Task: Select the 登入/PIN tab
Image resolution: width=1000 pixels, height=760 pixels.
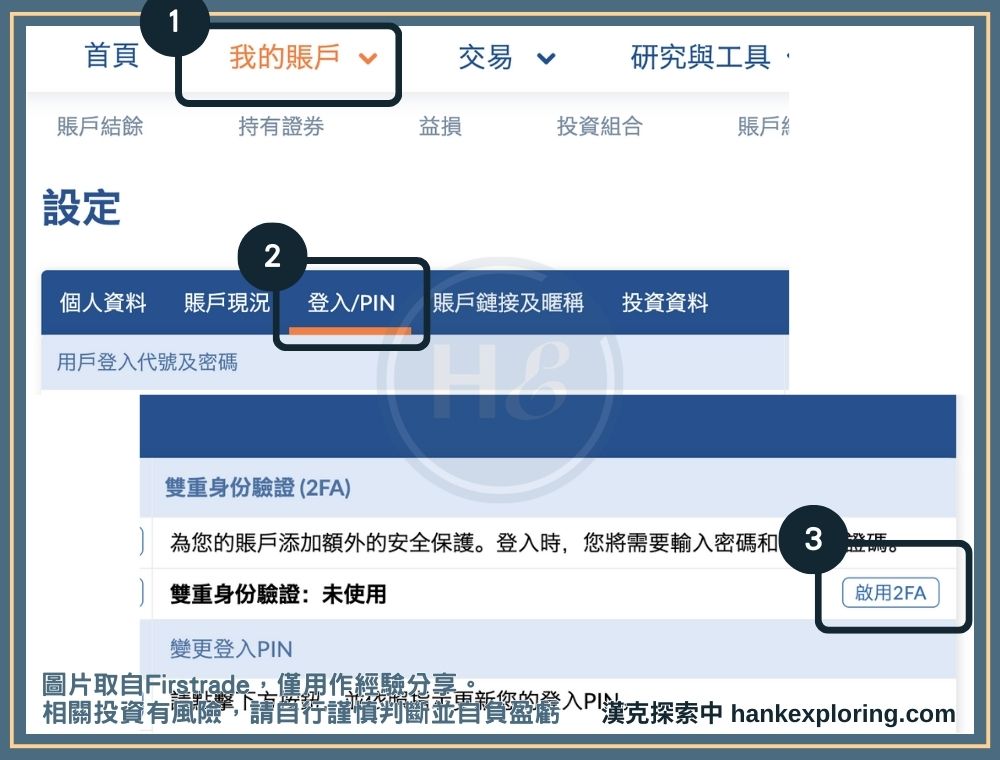Action: (351, 303)
